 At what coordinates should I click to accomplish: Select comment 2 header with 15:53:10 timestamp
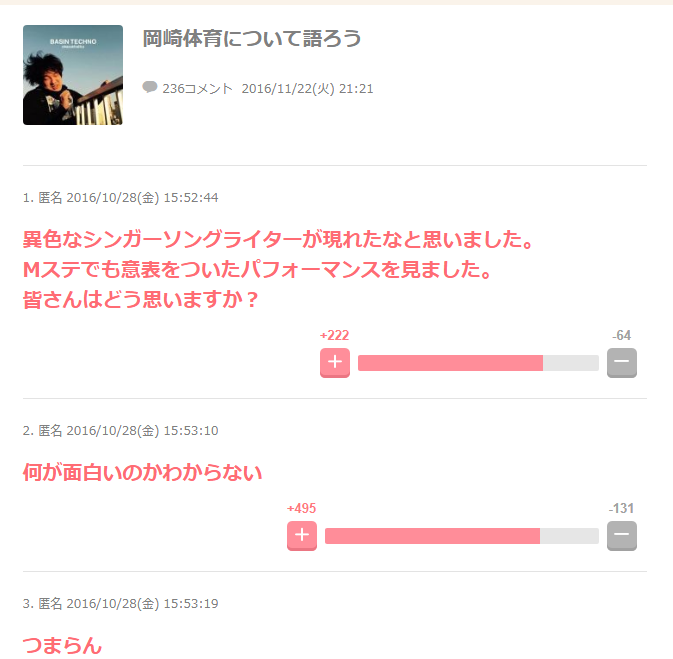click(121, 431)
